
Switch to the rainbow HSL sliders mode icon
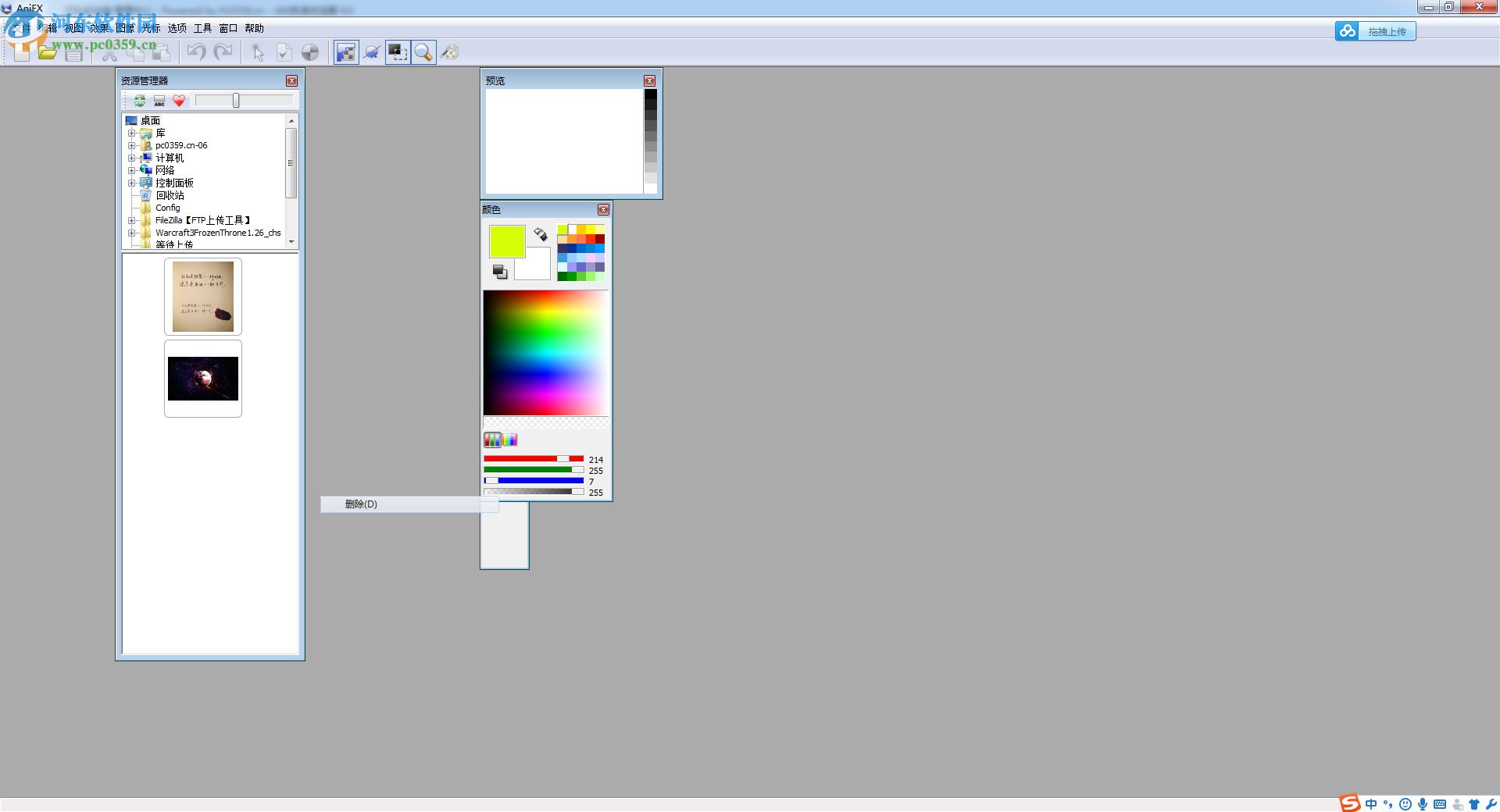pos(510,440)
